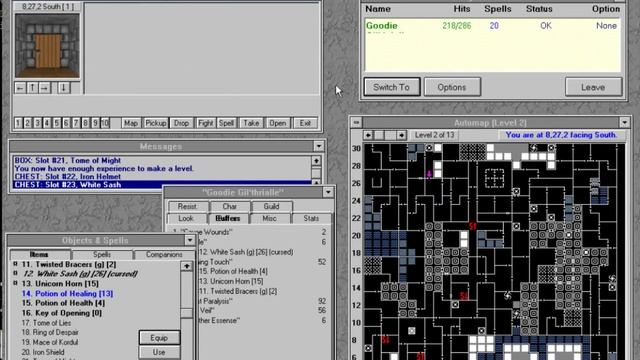The image size is (640, 360).
Task: Turn left with the left arrow under dungeon view
Action: point(20,88)
